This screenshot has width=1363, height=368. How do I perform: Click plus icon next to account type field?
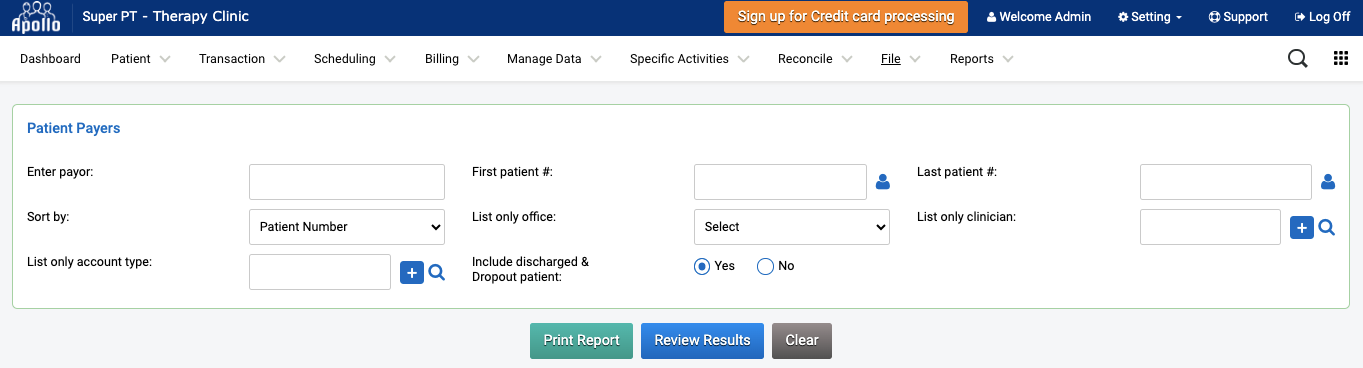[412, 272]
